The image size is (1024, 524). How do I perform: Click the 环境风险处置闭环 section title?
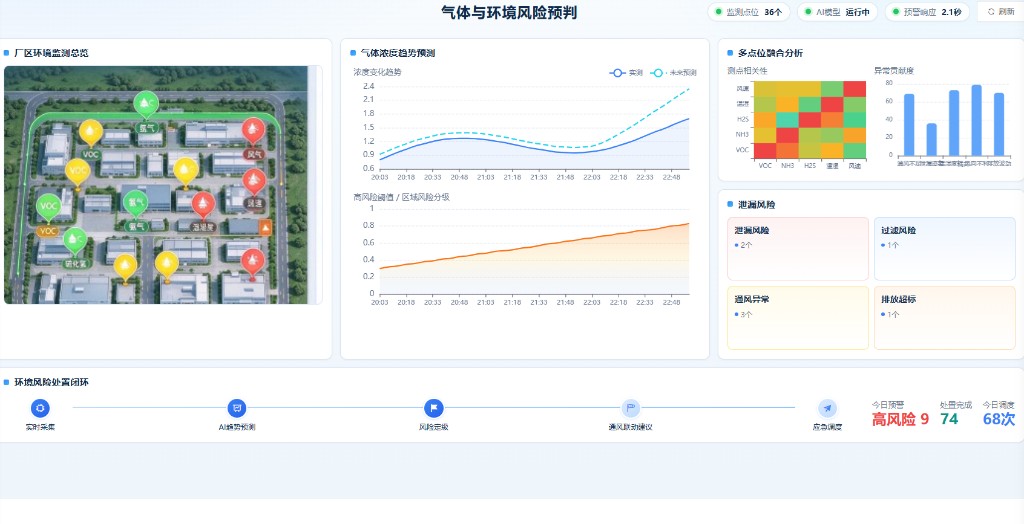pyautogui.click(x=52, y=382)
